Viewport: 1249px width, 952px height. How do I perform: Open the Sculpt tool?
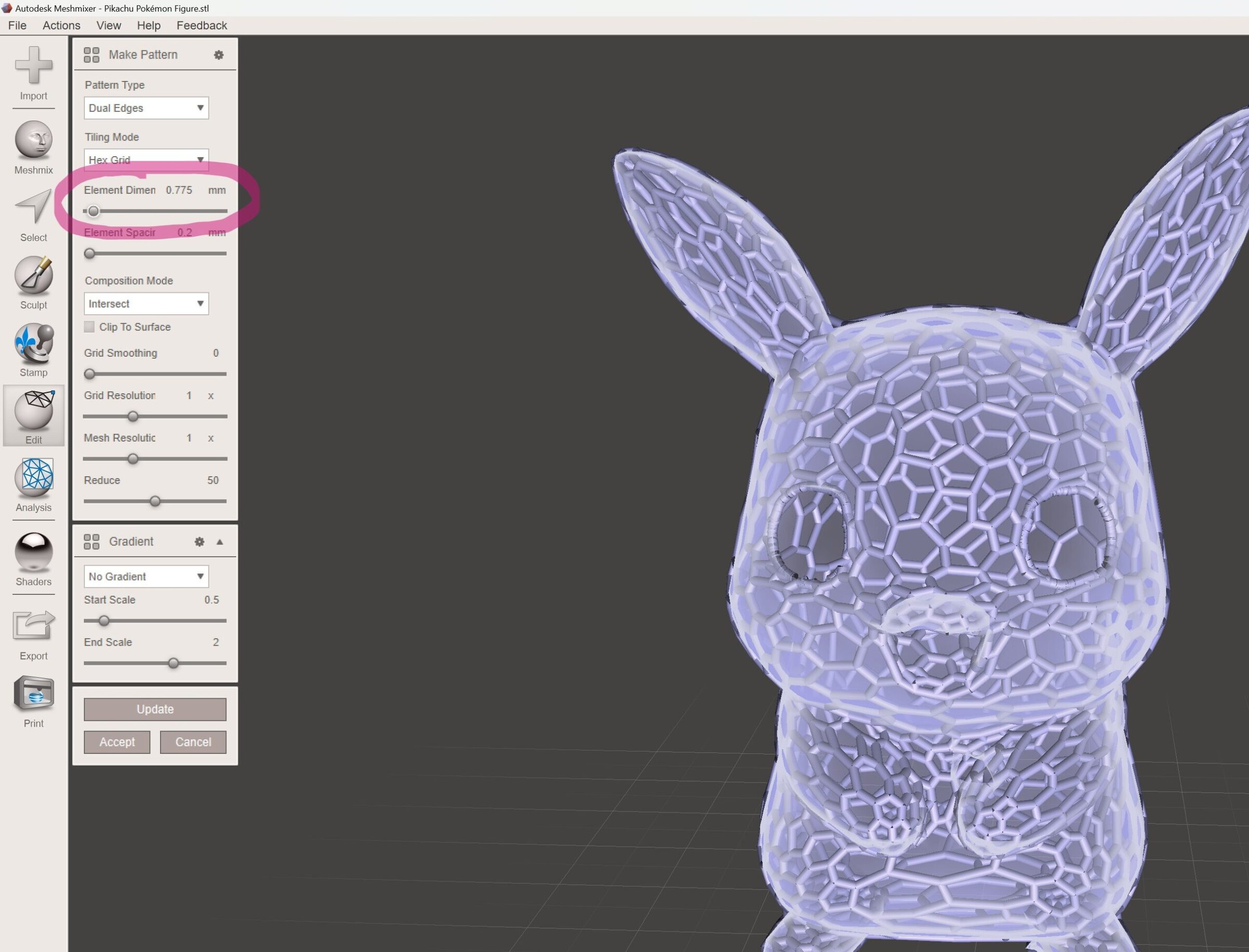point(33,275)
